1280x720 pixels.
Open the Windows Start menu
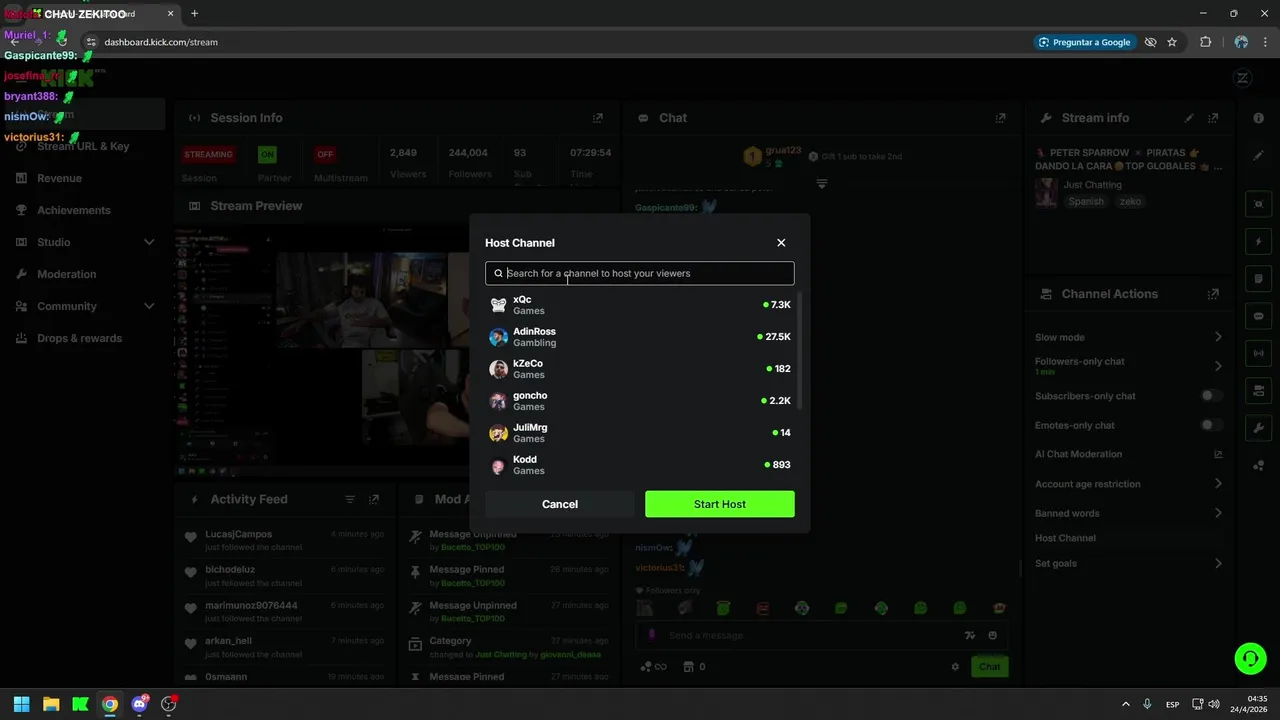[22, 704]
